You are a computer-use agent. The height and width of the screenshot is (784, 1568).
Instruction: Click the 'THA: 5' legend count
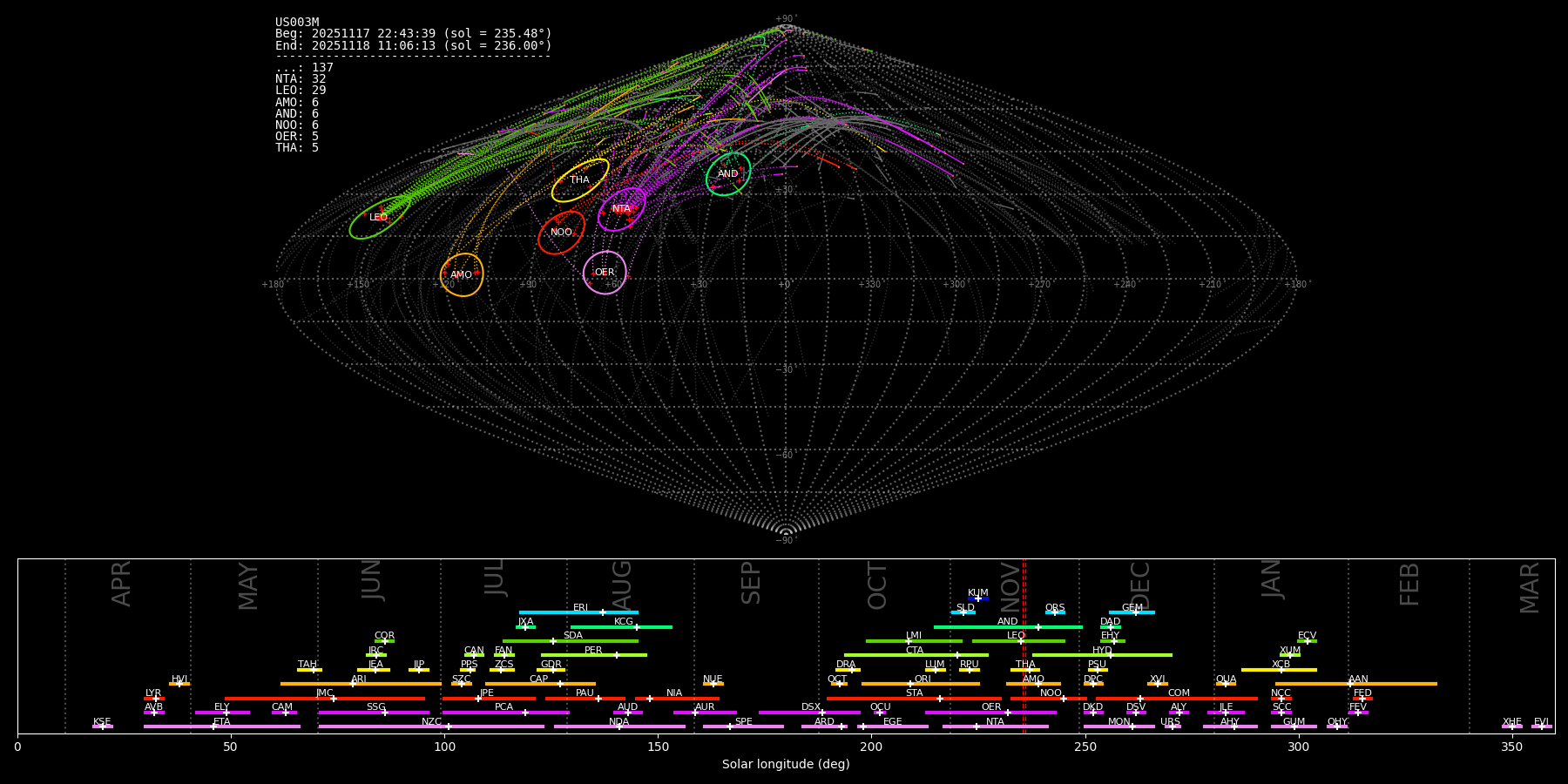click(297, 147)
